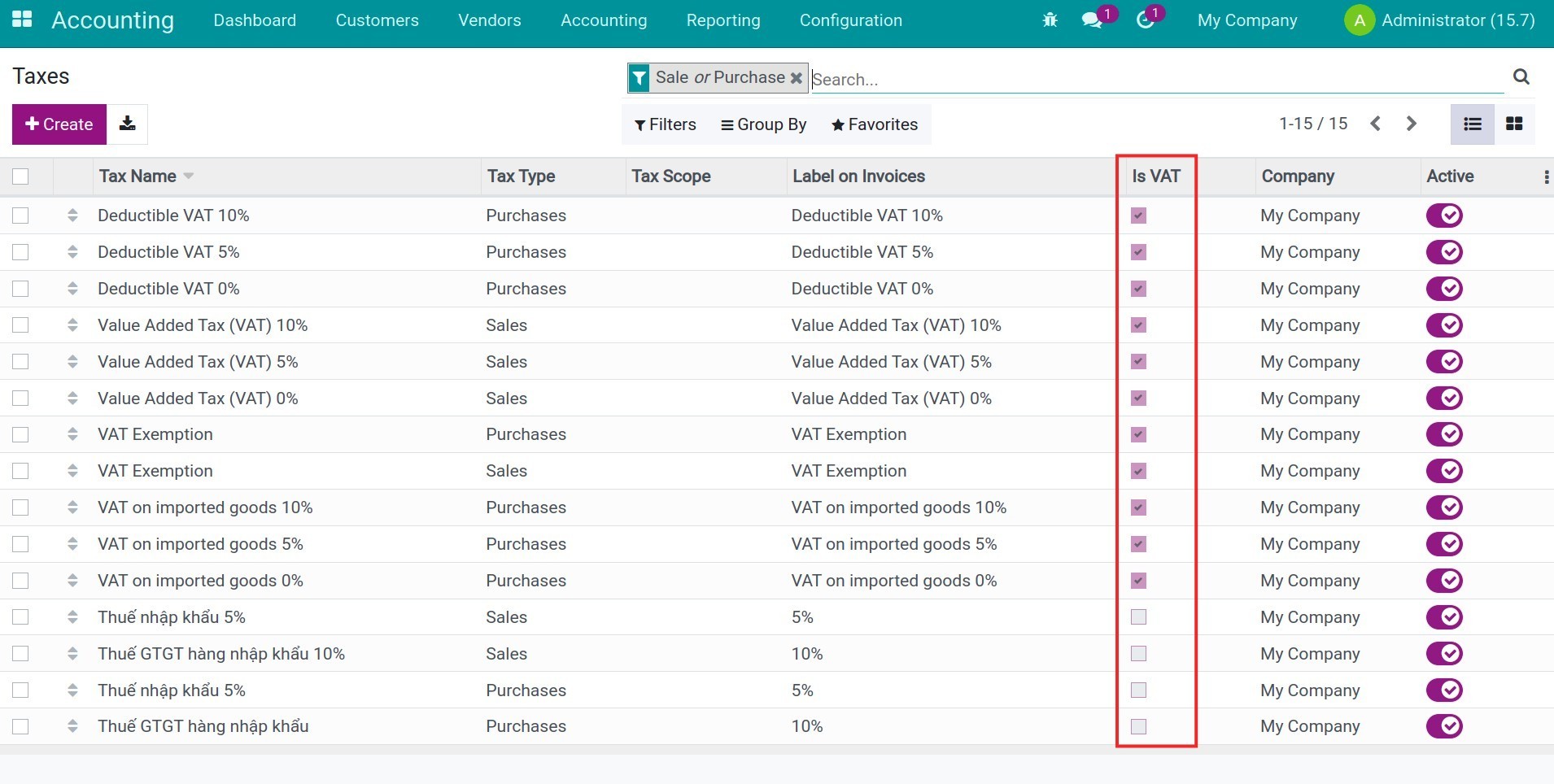Open the Favorites dropdown
The width and height of the screenshot is (1554, 784).
point(874,124)
